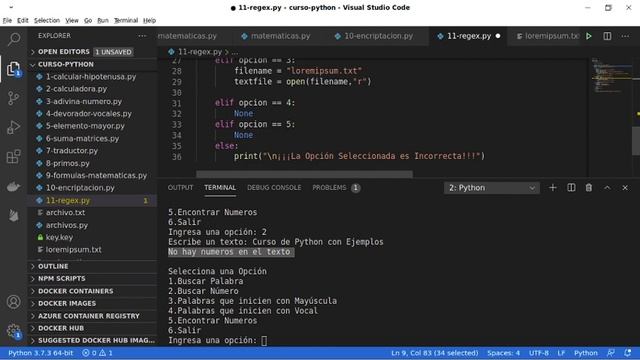Click LF end-of-line setting
Screen dimensions: 640x360
(561, 353)
